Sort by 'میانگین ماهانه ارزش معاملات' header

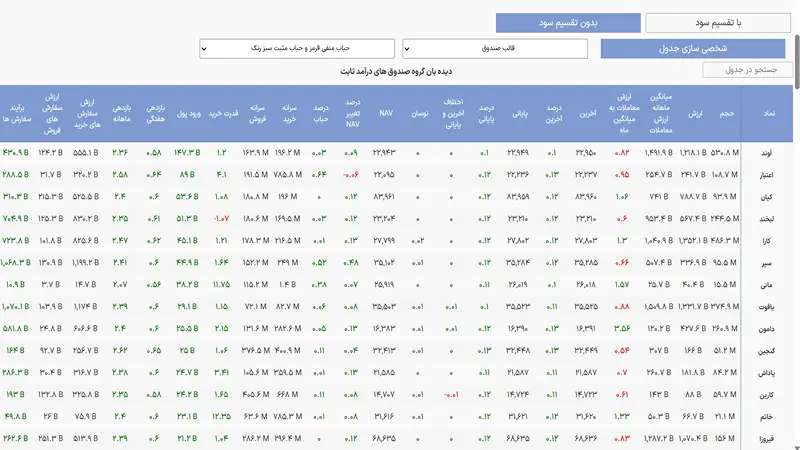[661, 113]
